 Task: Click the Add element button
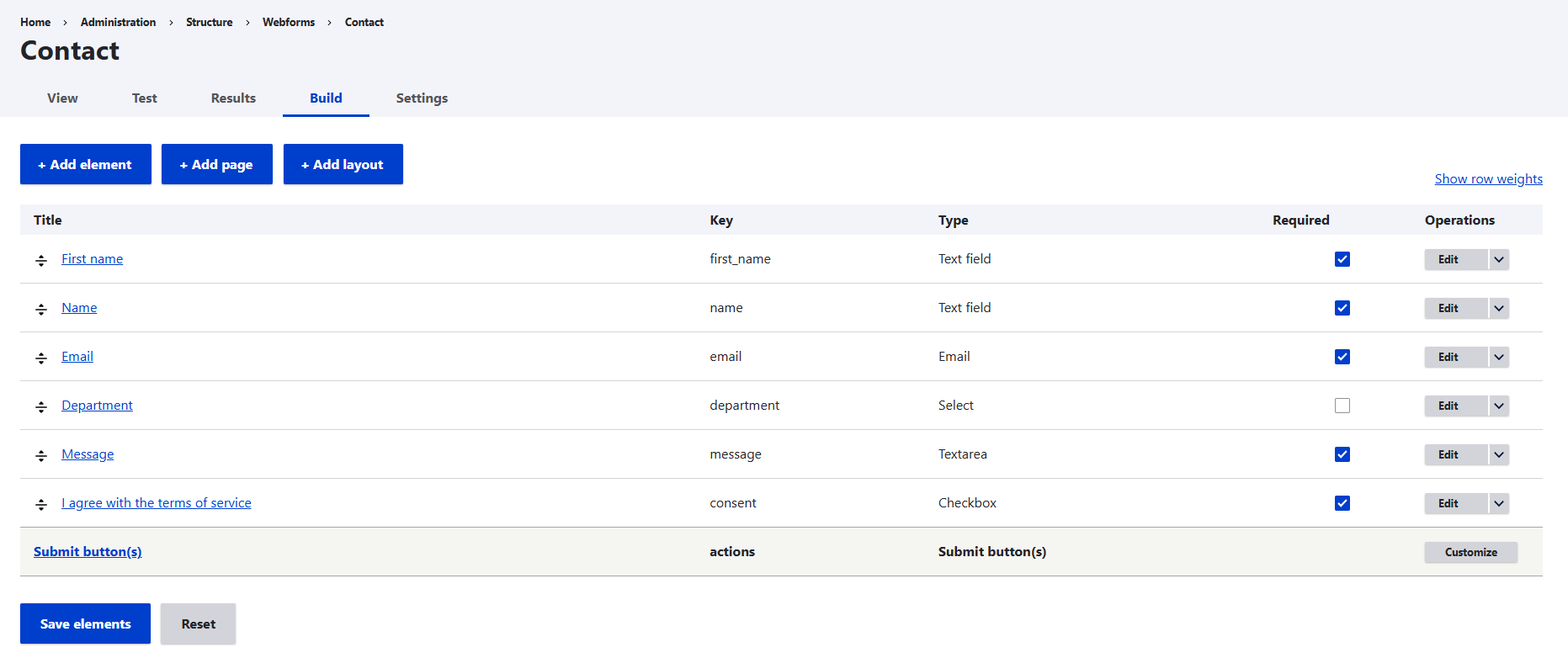[x=86, y=164]
